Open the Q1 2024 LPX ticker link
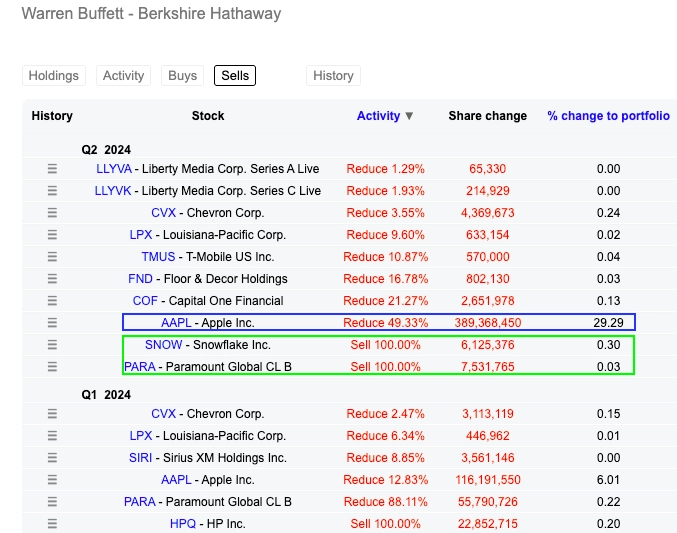Image resolution: width=677 pixels, height=533 pixels. click(x=141, y=435)
